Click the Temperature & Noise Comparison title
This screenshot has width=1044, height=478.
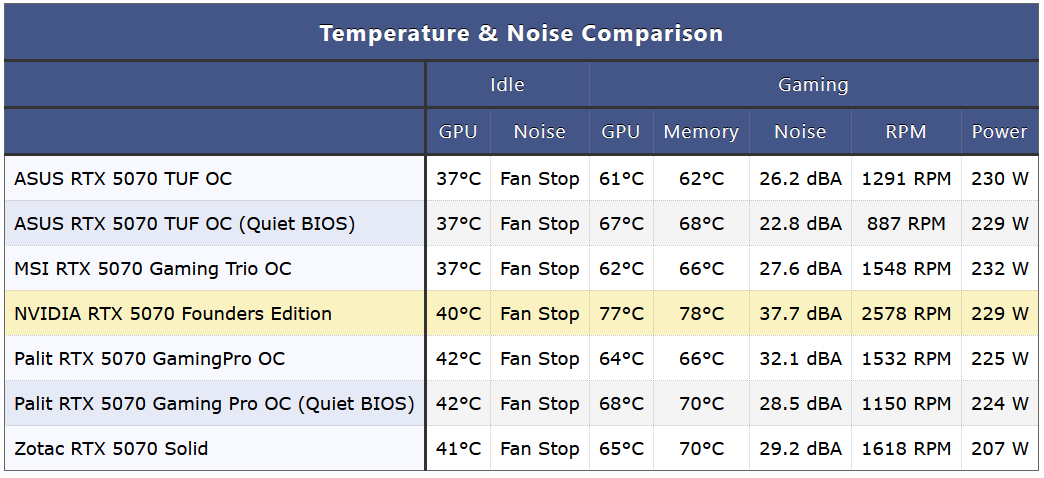point(521,33)
